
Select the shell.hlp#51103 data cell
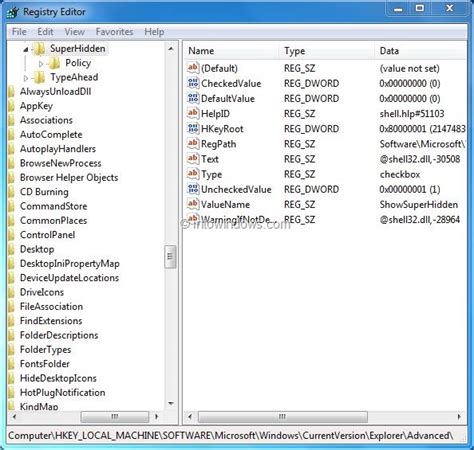point(412,114)
